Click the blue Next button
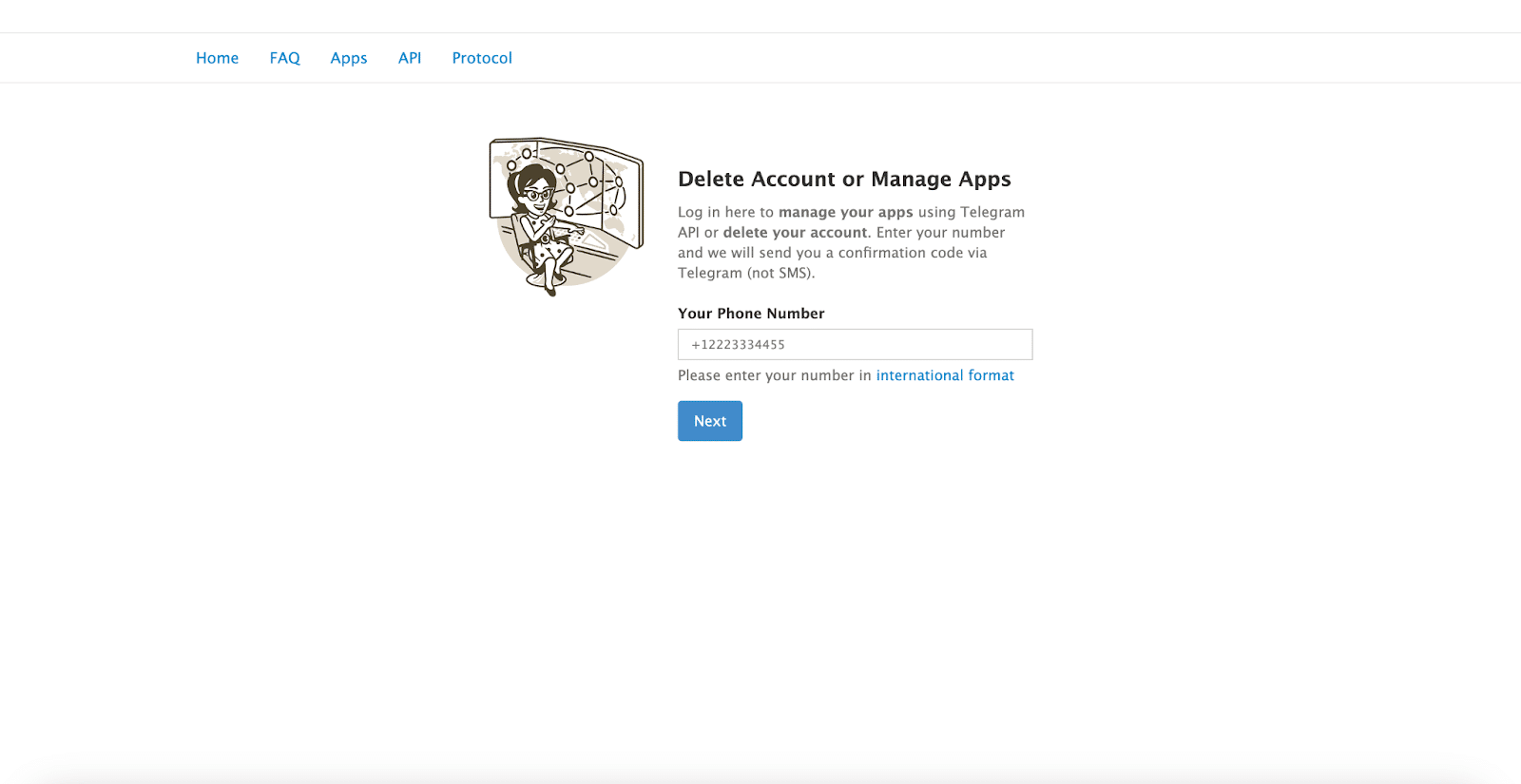This screenshot has height=784, width=1521. pos(710,421)
